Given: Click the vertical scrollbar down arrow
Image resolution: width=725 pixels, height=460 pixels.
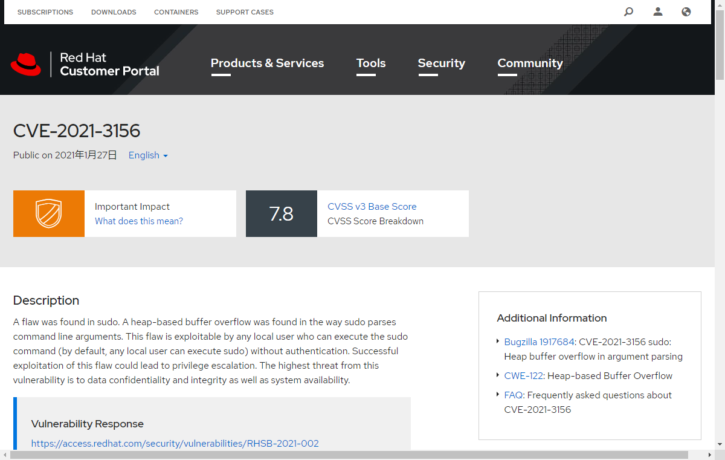Looking at the screenshot, I should [x=719, y=443].
